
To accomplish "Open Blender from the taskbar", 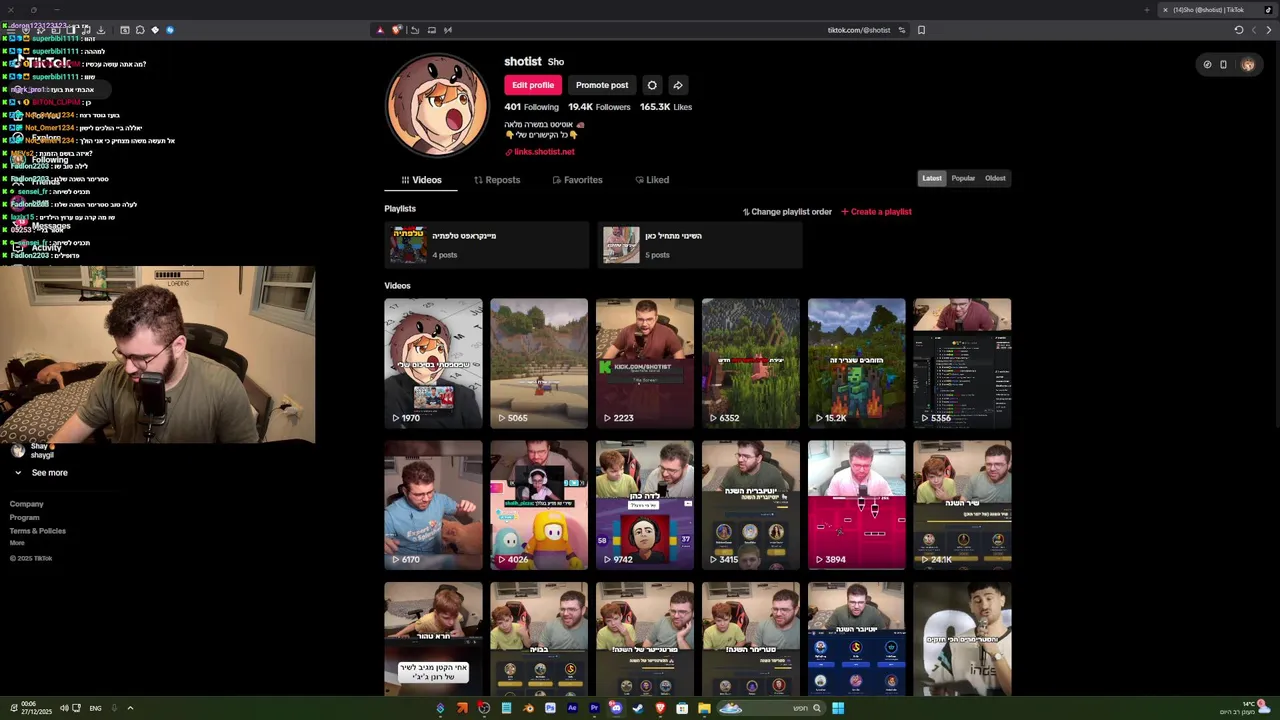I will click(x=528, y=708).
